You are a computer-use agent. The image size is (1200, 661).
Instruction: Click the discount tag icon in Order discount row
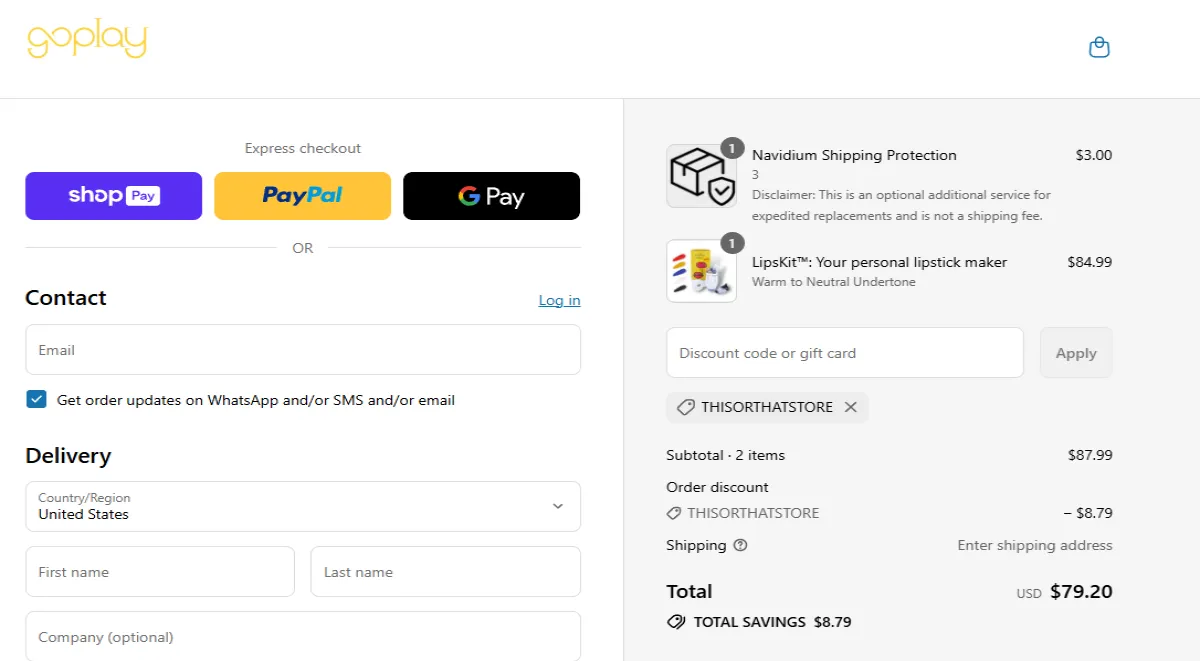(x=676, y=513)
